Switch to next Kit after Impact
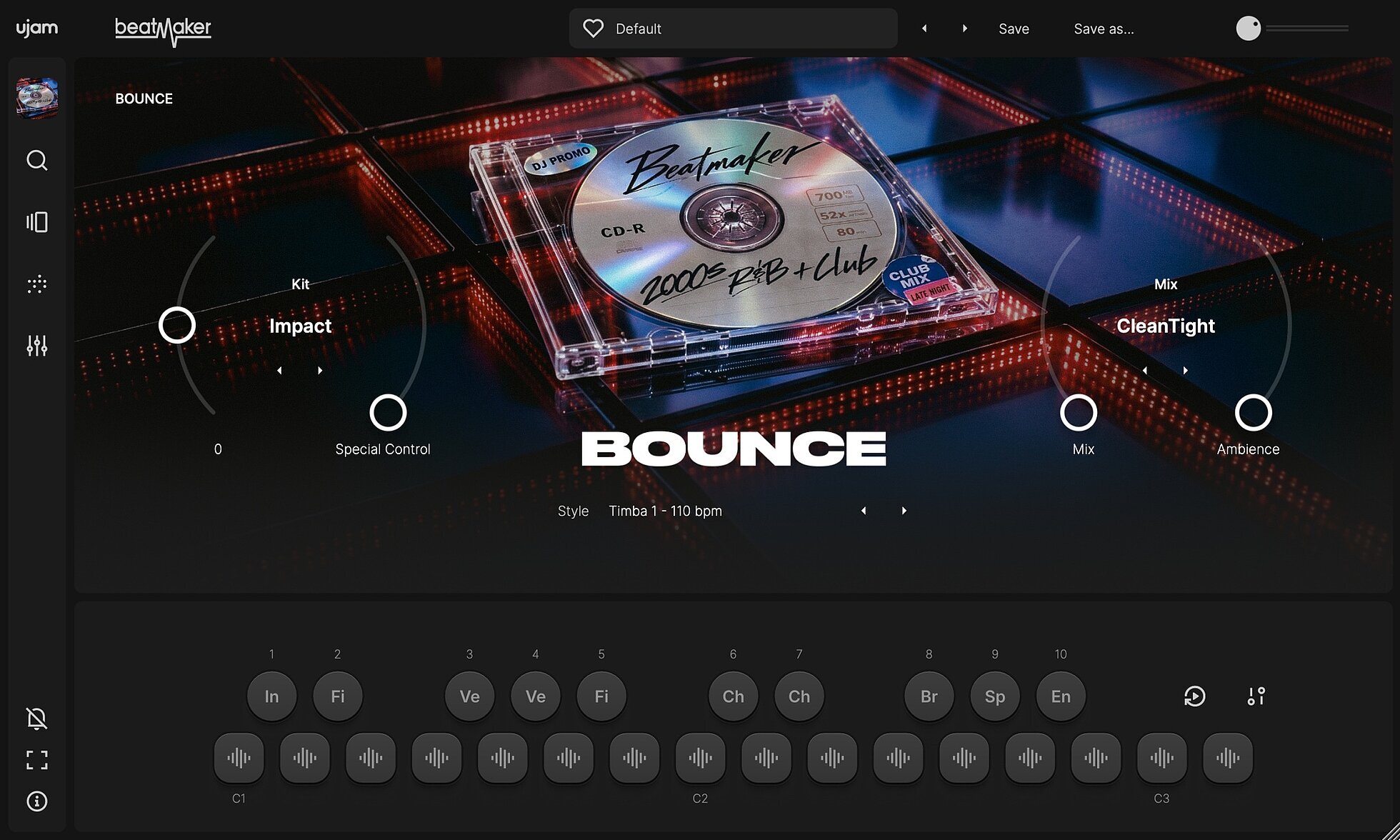The height and width of the screenshot is (840, 1400). click(320, 371)
